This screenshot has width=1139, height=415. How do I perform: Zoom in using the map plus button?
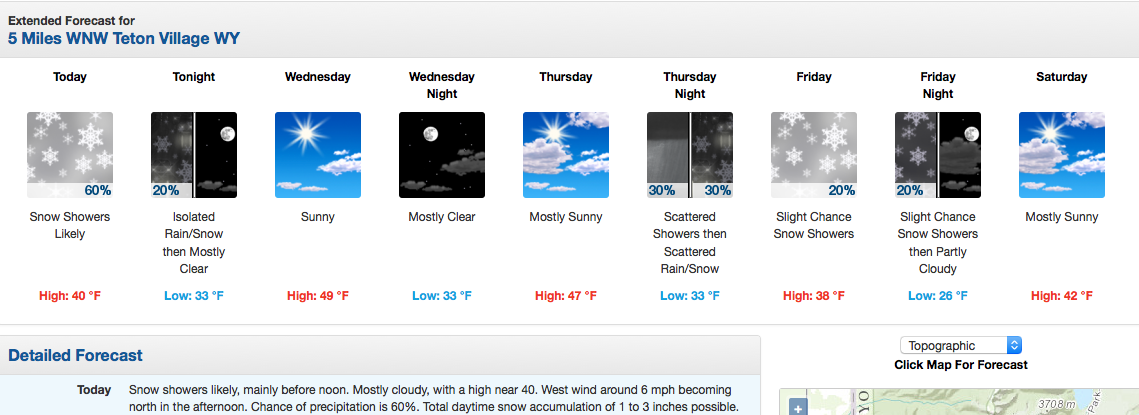point(798,408)
